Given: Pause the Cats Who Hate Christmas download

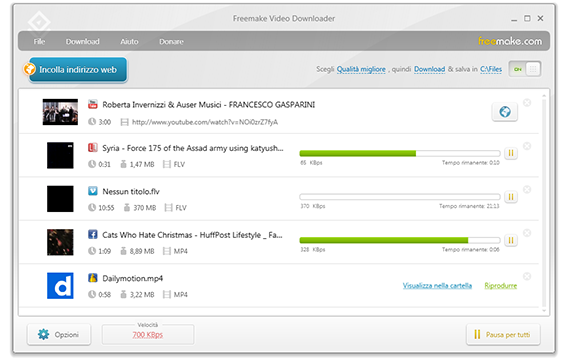Looking at the screenshot, I should pos(511,240).
